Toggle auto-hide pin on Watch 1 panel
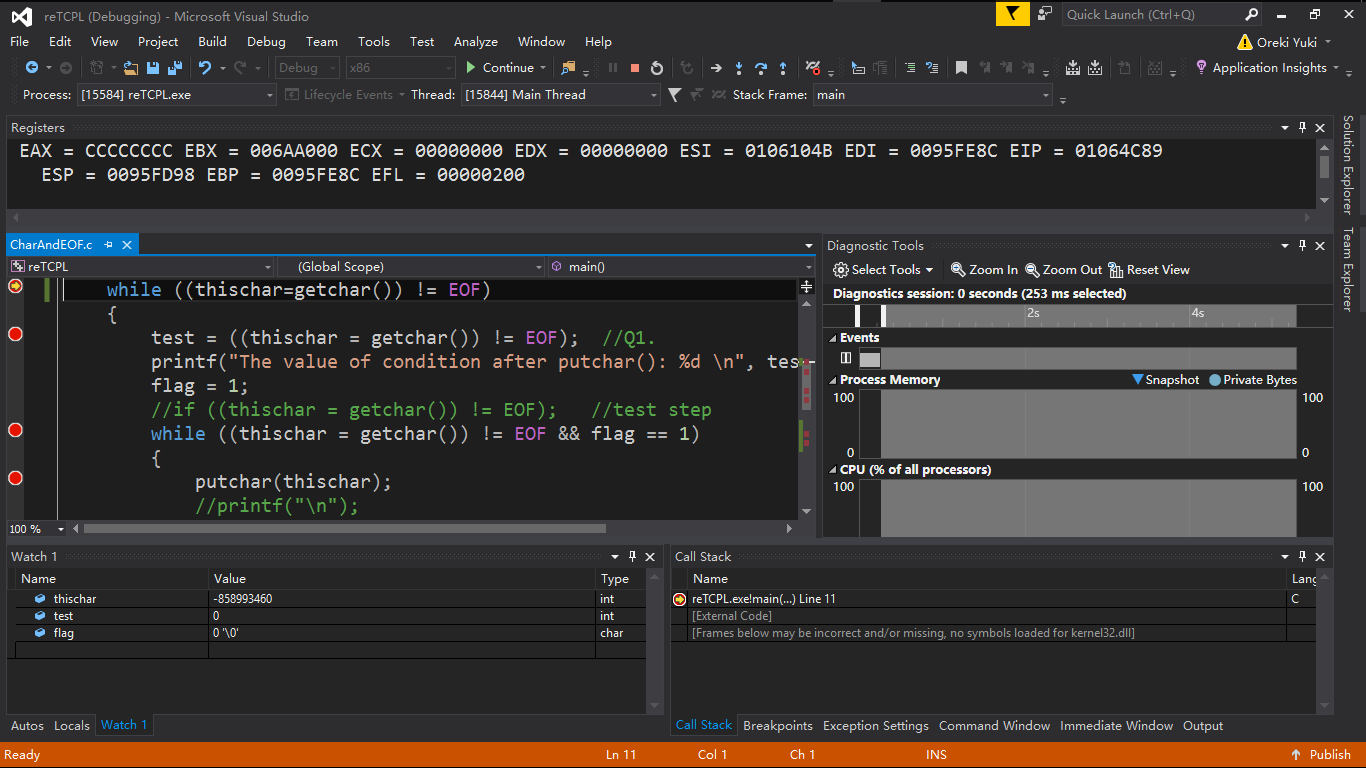This screenshot has width=1366, height=768. [632, 556]
